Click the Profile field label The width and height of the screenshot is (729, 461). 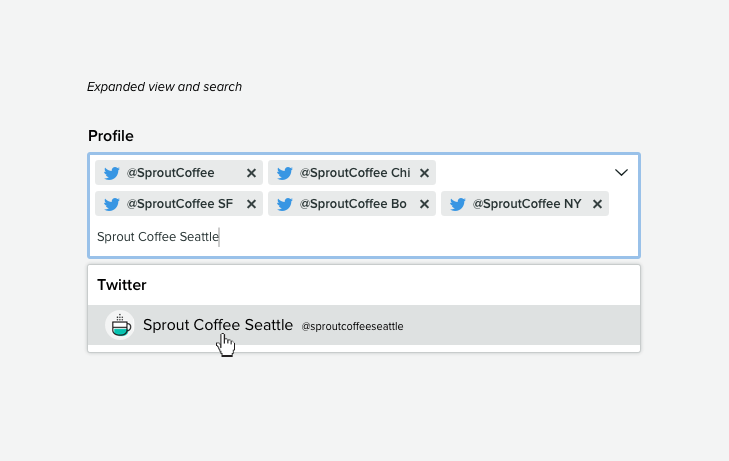(x=111, y=136)
